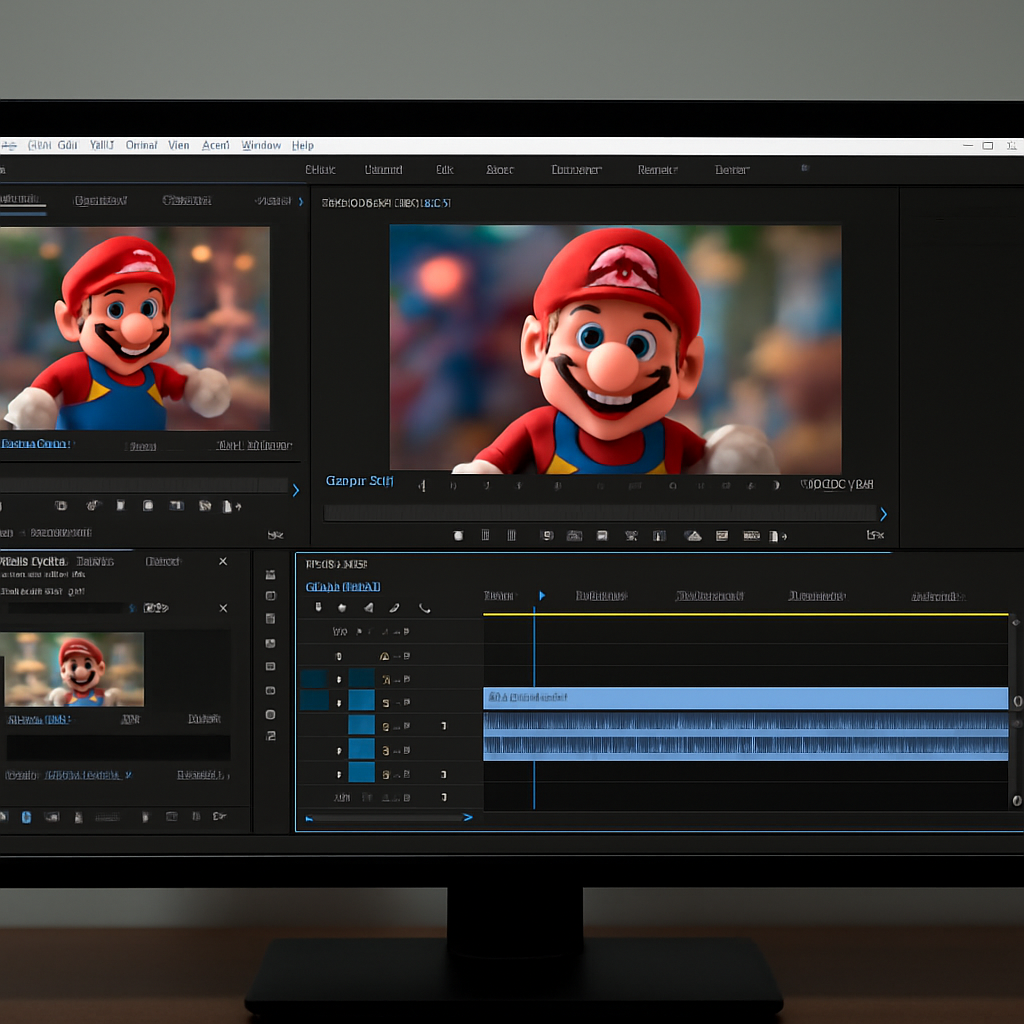Toggle dark source patch box on video clip's track
The image size is (1024, 1024).
pyautogui.click(x=315, y=700)
